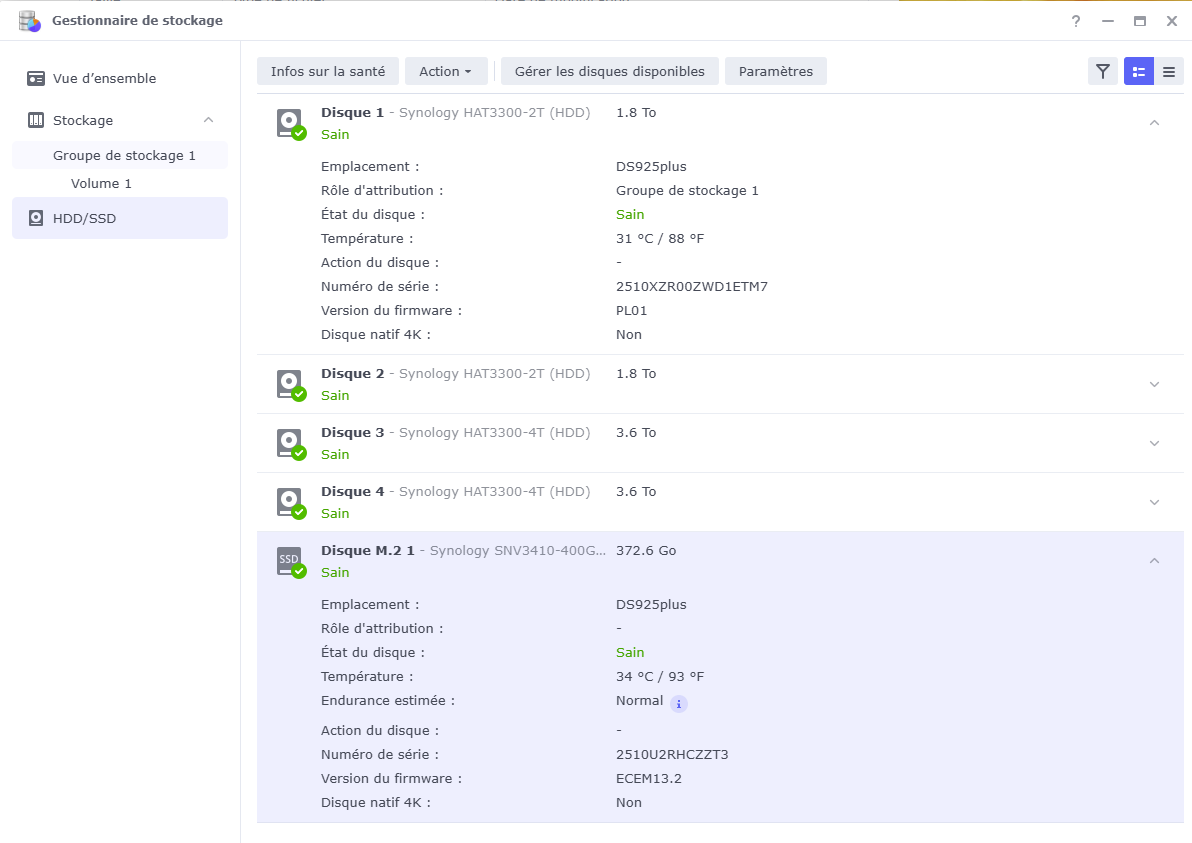The image size is (1192, 843).
Task: Click the Disque 2 HDD icon
Action: coord(290,385)
